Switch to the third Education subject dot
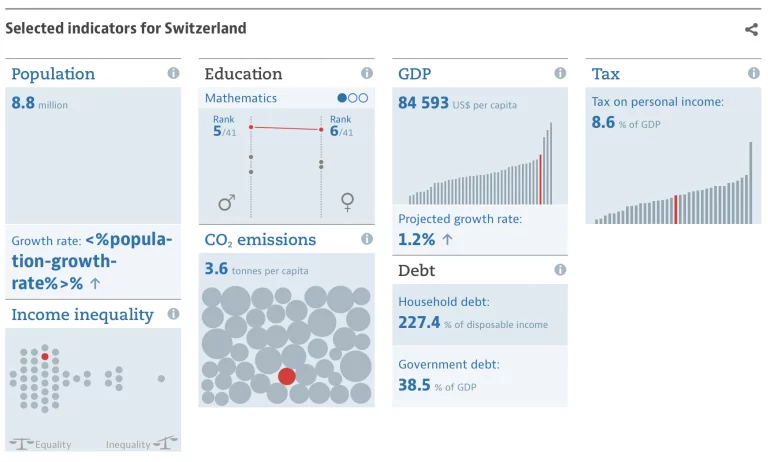This screenshot has width=768, height=462. click(x=364, y=99)
